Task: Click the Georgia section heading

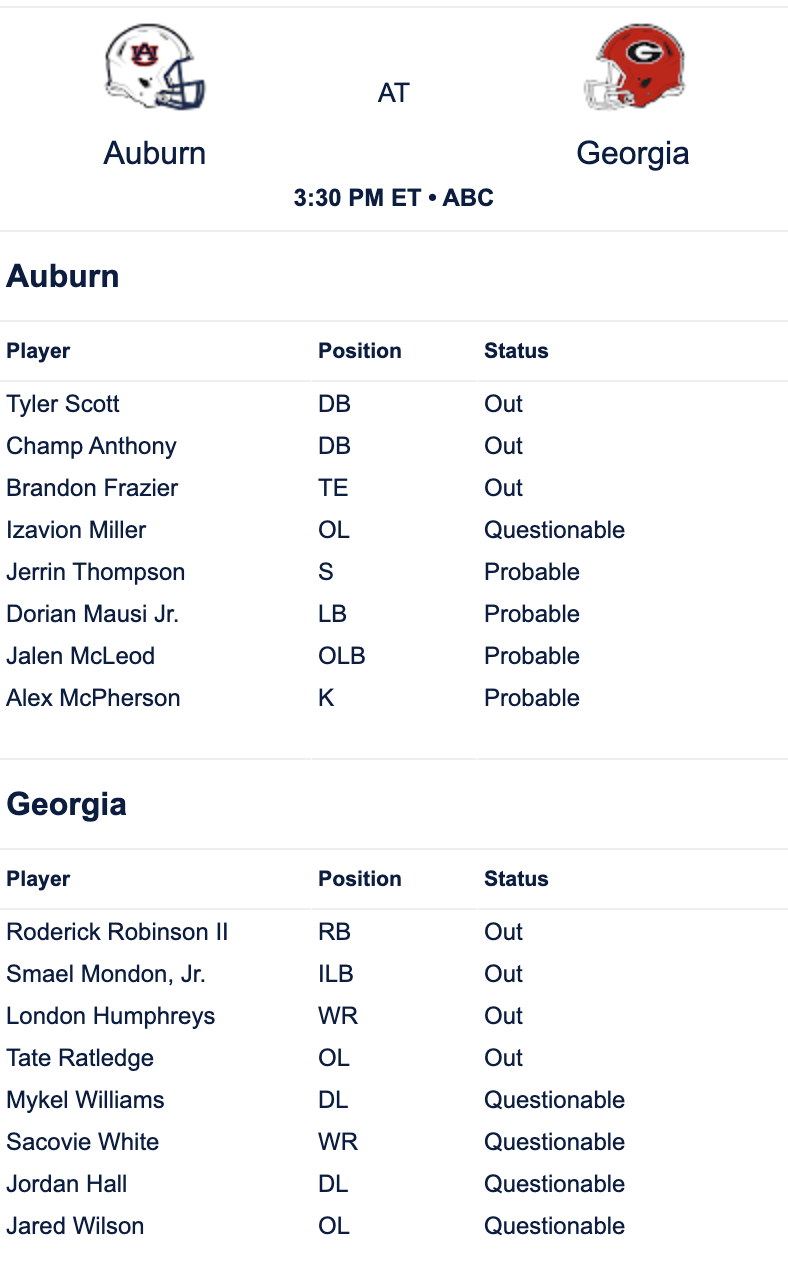Action: click(66, 804)
